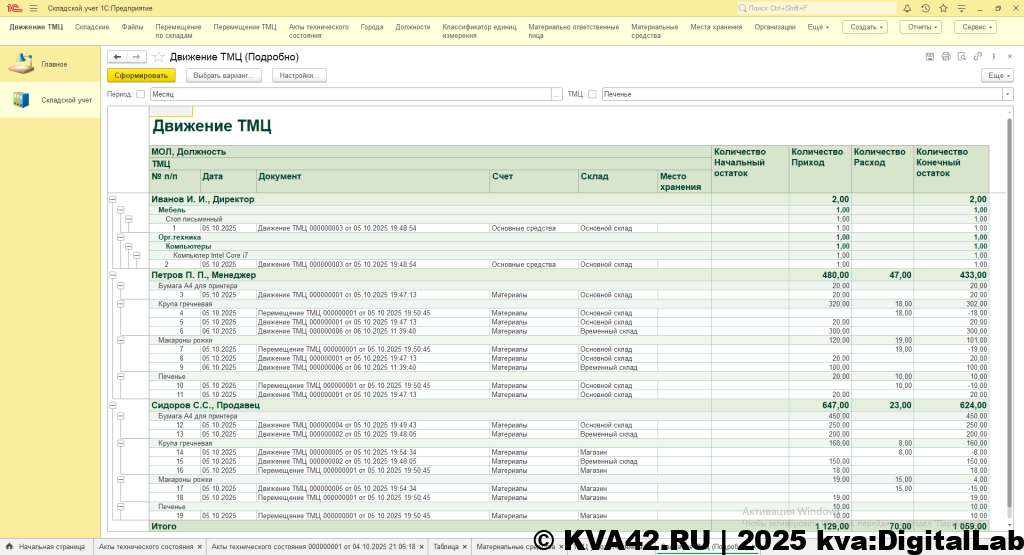Open the Отчеты dropdown menu
1024x555 pixels.
coord(921,27)
